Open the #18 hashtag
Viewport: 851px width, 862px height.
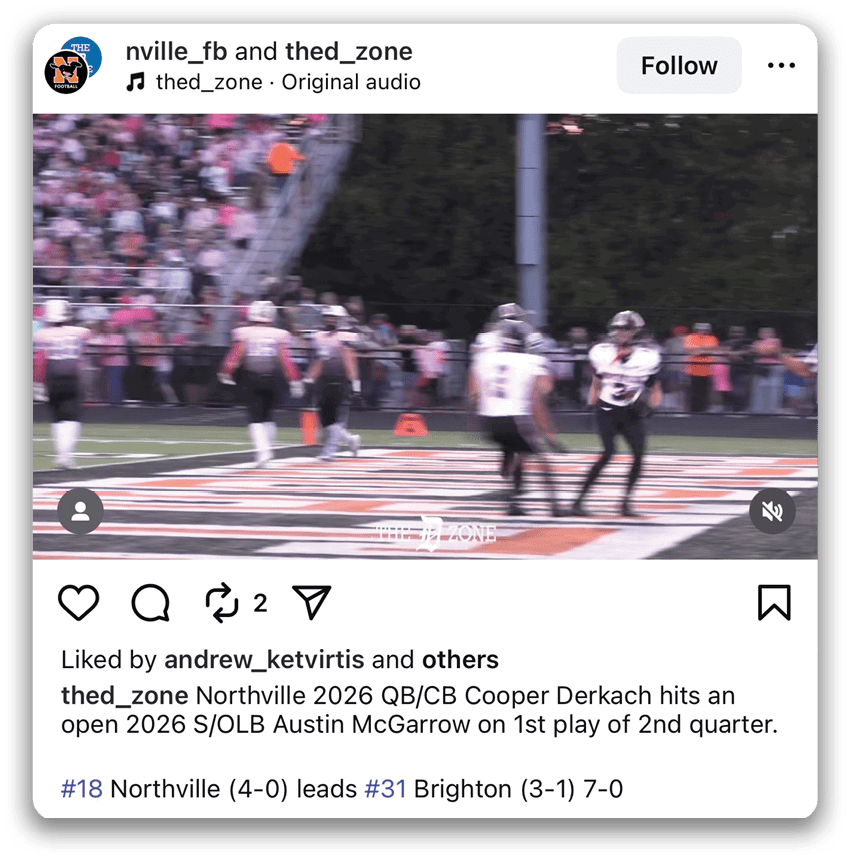(82, 789)
